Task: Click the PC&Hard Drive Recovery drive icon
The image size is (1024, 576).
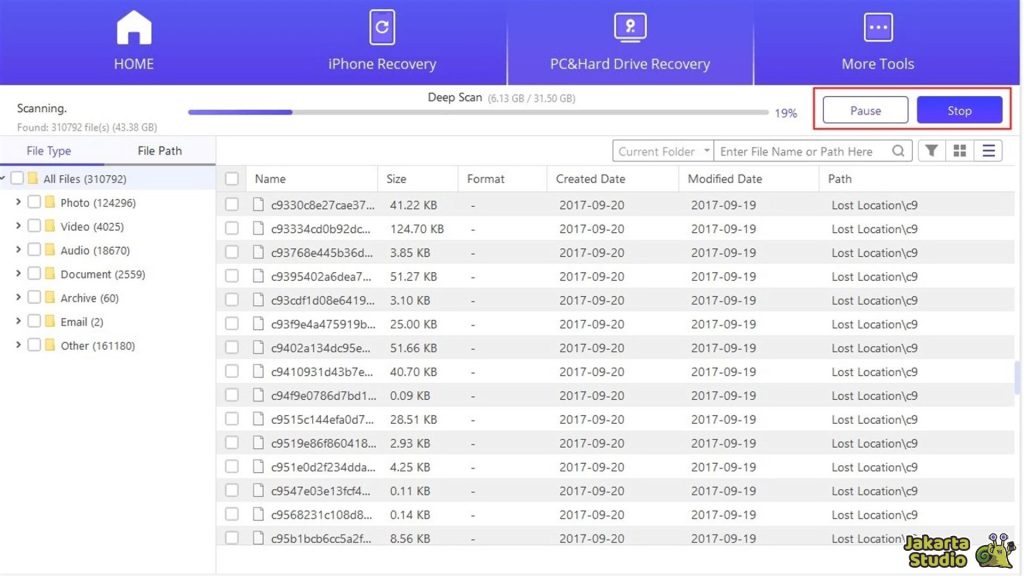Action: (x=630, y=27)
